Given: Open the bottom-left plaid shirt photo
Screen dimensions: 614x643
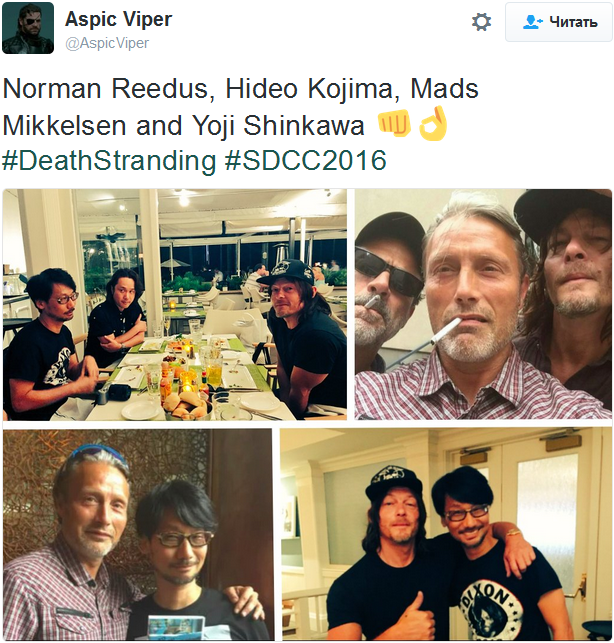Looking at the screenshot, I should pos(137,535).
